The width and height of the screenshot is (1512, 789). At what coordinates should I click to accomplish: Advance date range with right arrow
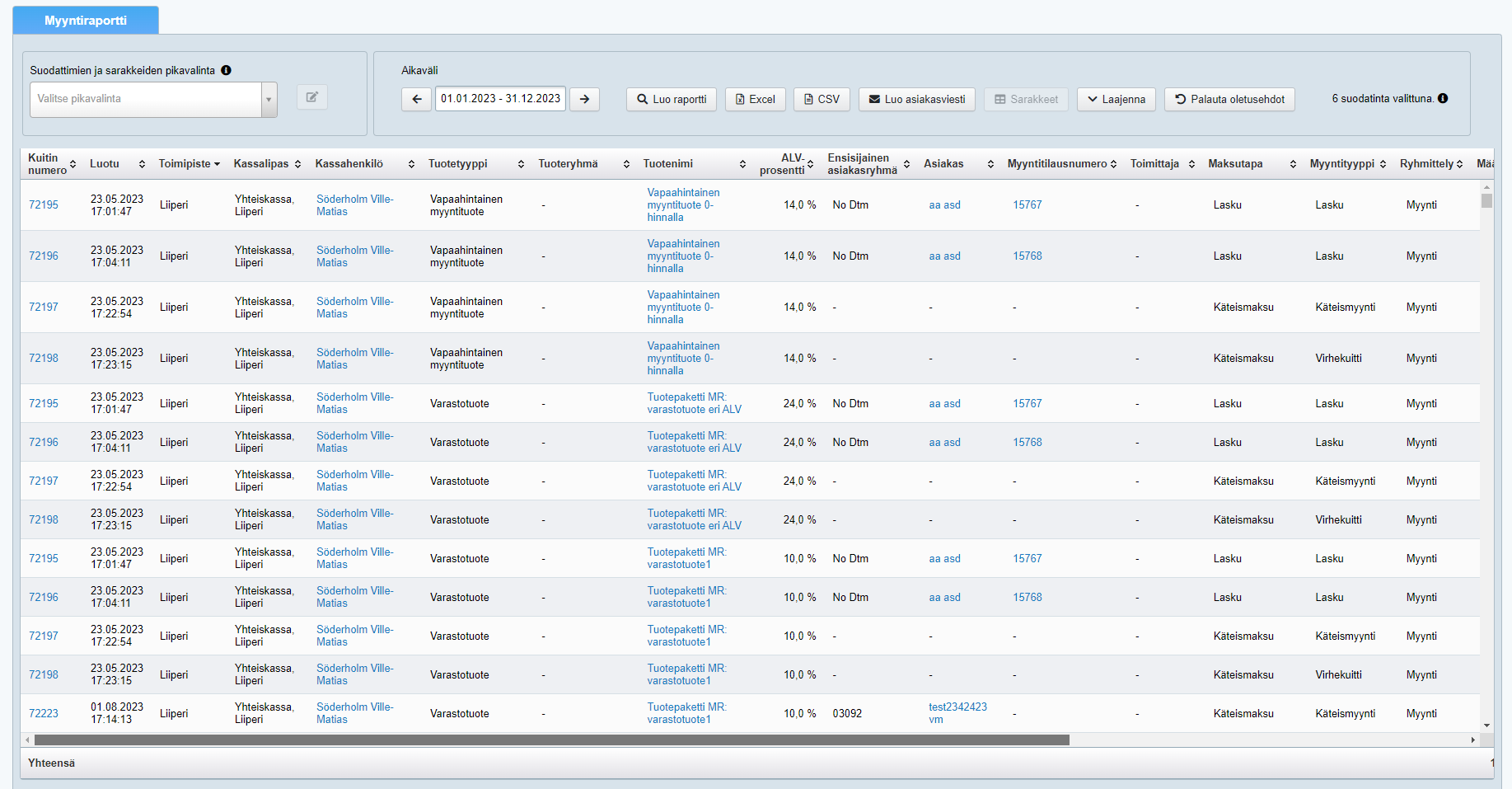pyautogui.click(x=584, y=99)
